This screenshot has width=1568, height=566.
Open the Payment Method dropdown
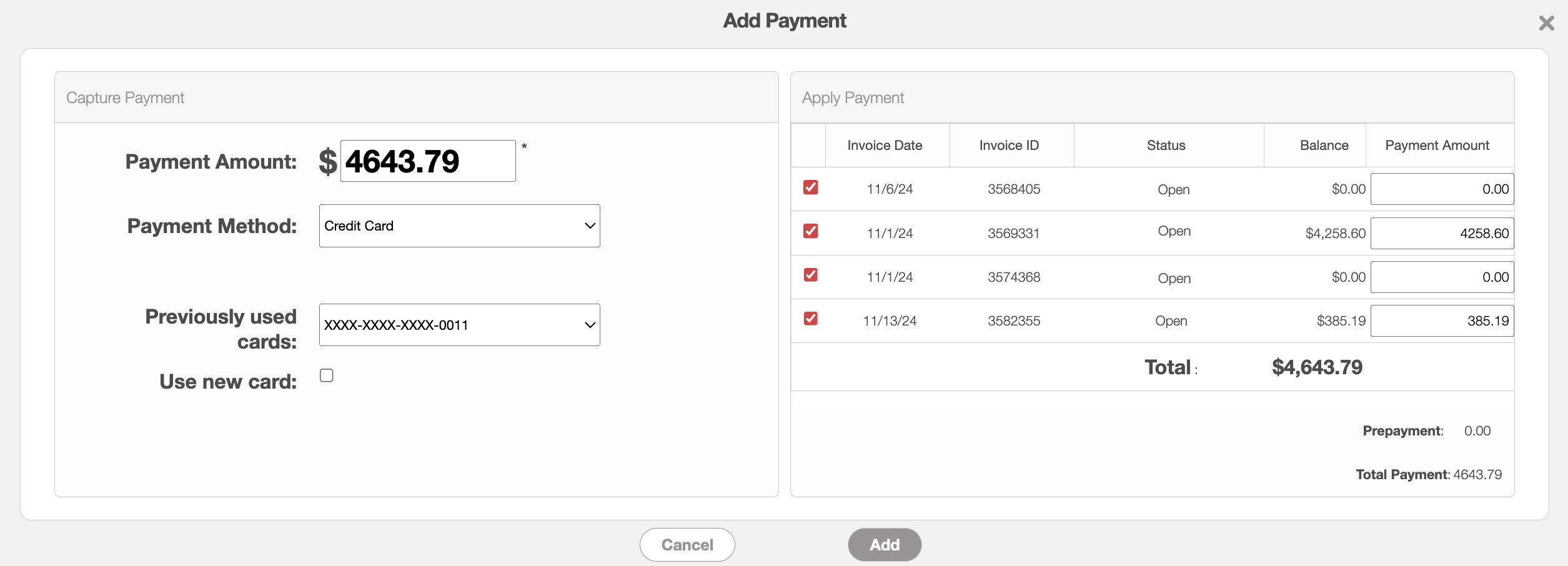click(x=459, y=226)
